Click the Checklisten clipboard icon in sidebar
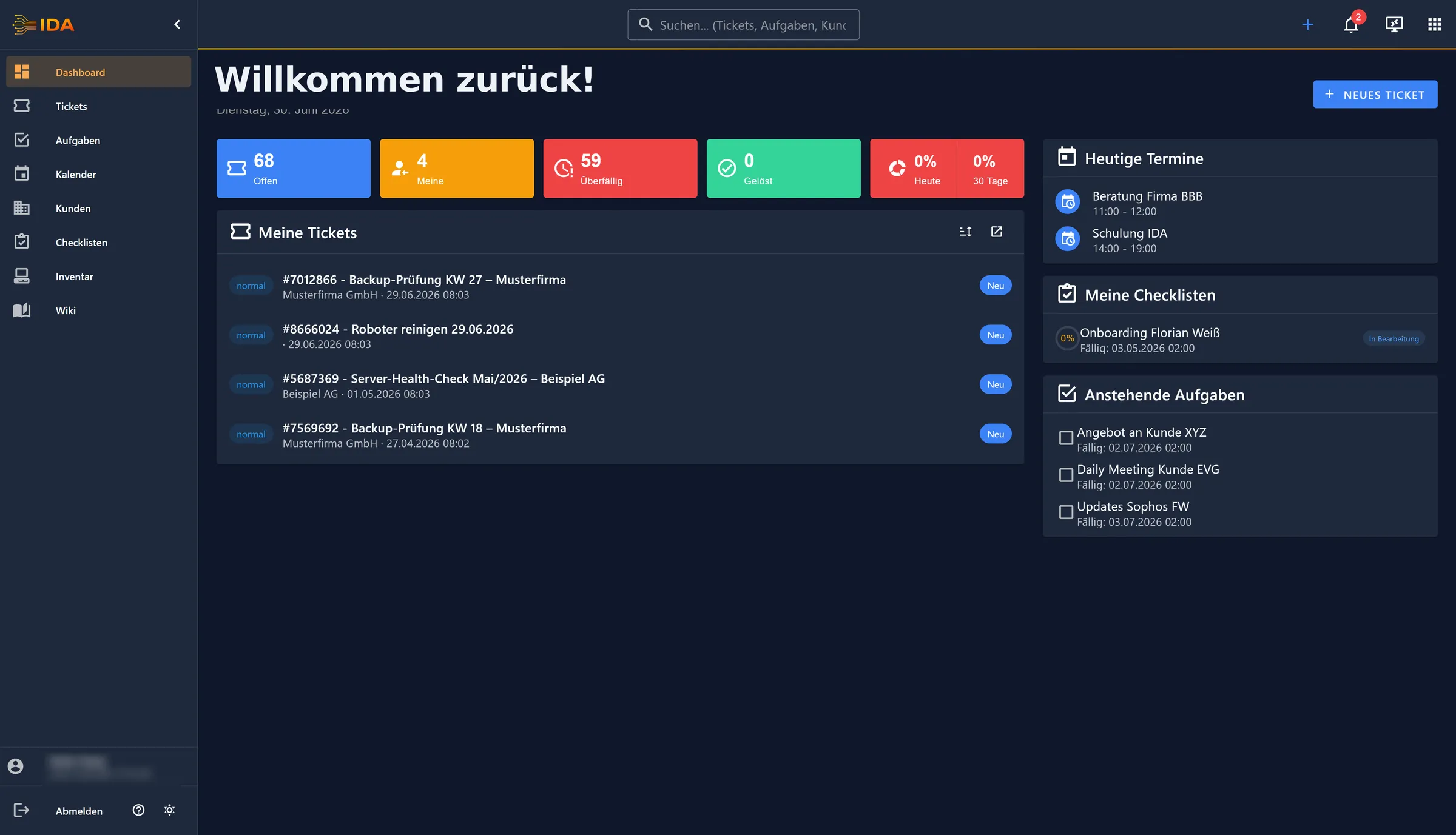Screen dimensions: 1456x835 click(x=22, y=241)
